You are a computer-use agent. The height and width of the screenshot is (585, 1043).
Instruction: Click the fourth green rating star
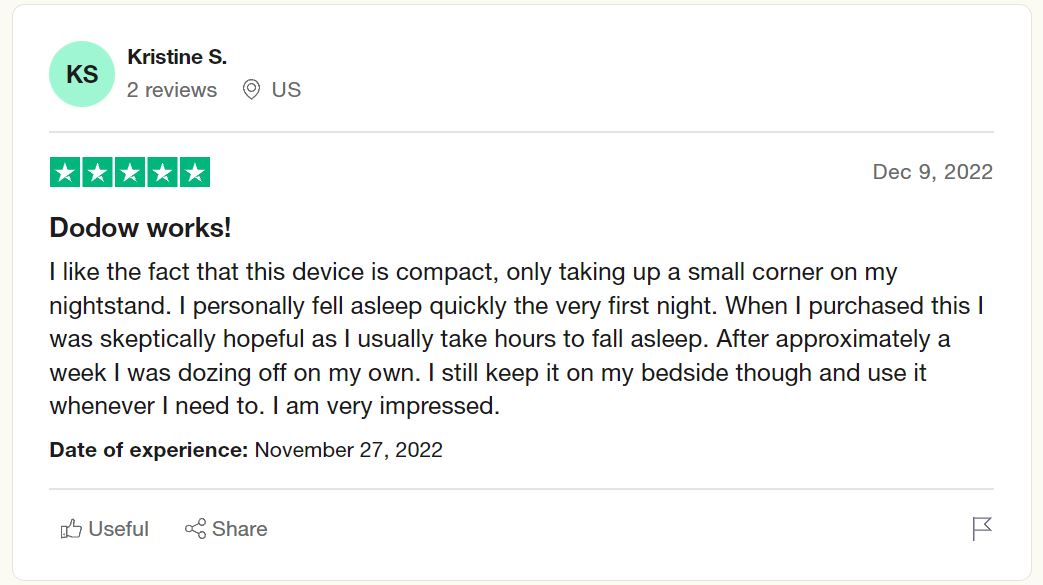162,173
